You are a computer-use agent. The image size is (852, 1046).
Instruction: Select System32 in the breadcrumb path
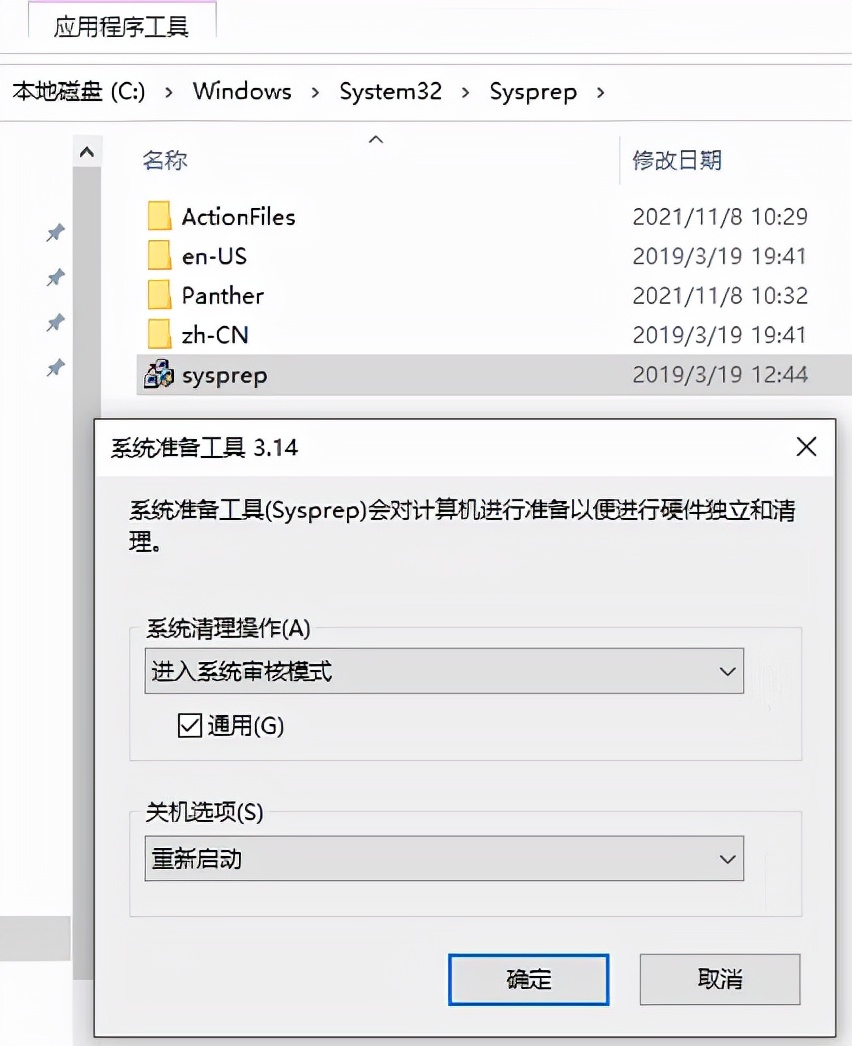click(390, 91)
